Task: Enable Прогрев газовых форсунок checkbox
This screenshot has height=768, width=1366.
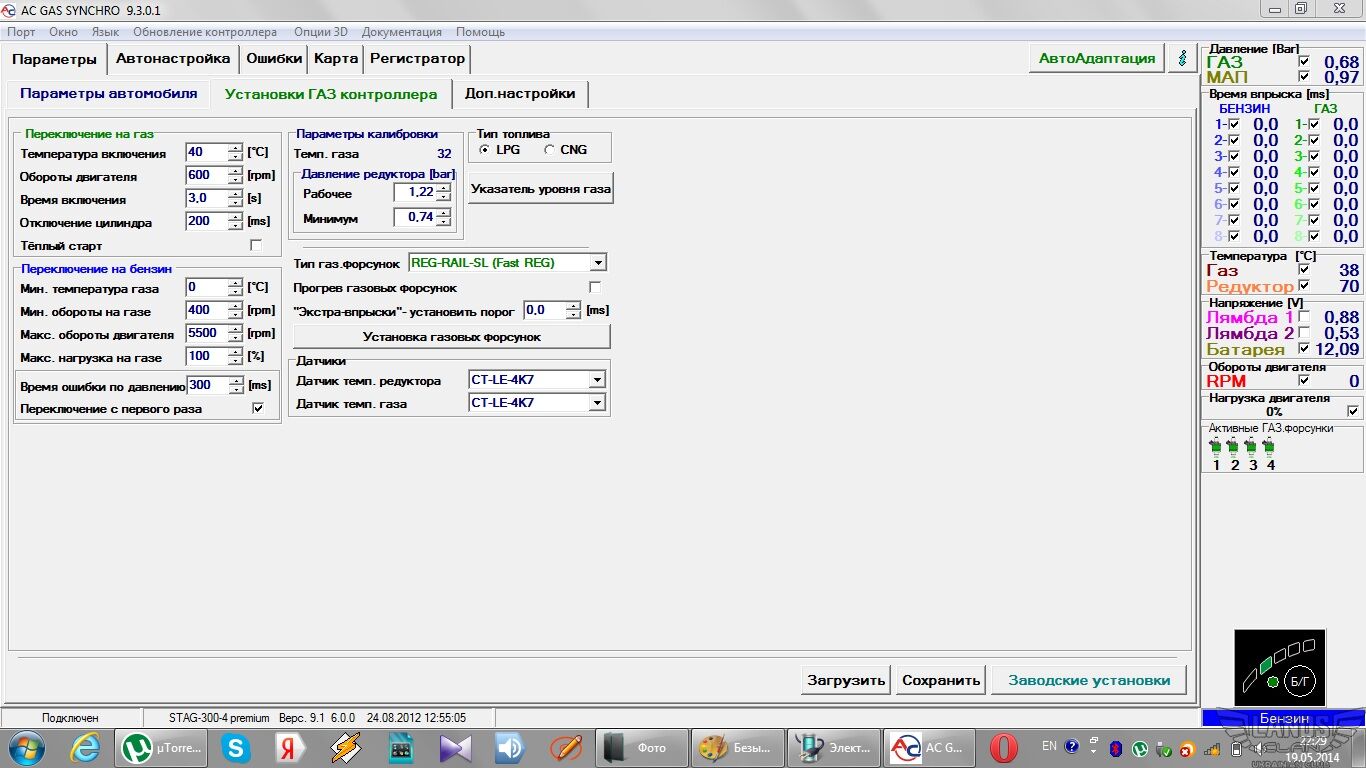Action: click(595, 288)
